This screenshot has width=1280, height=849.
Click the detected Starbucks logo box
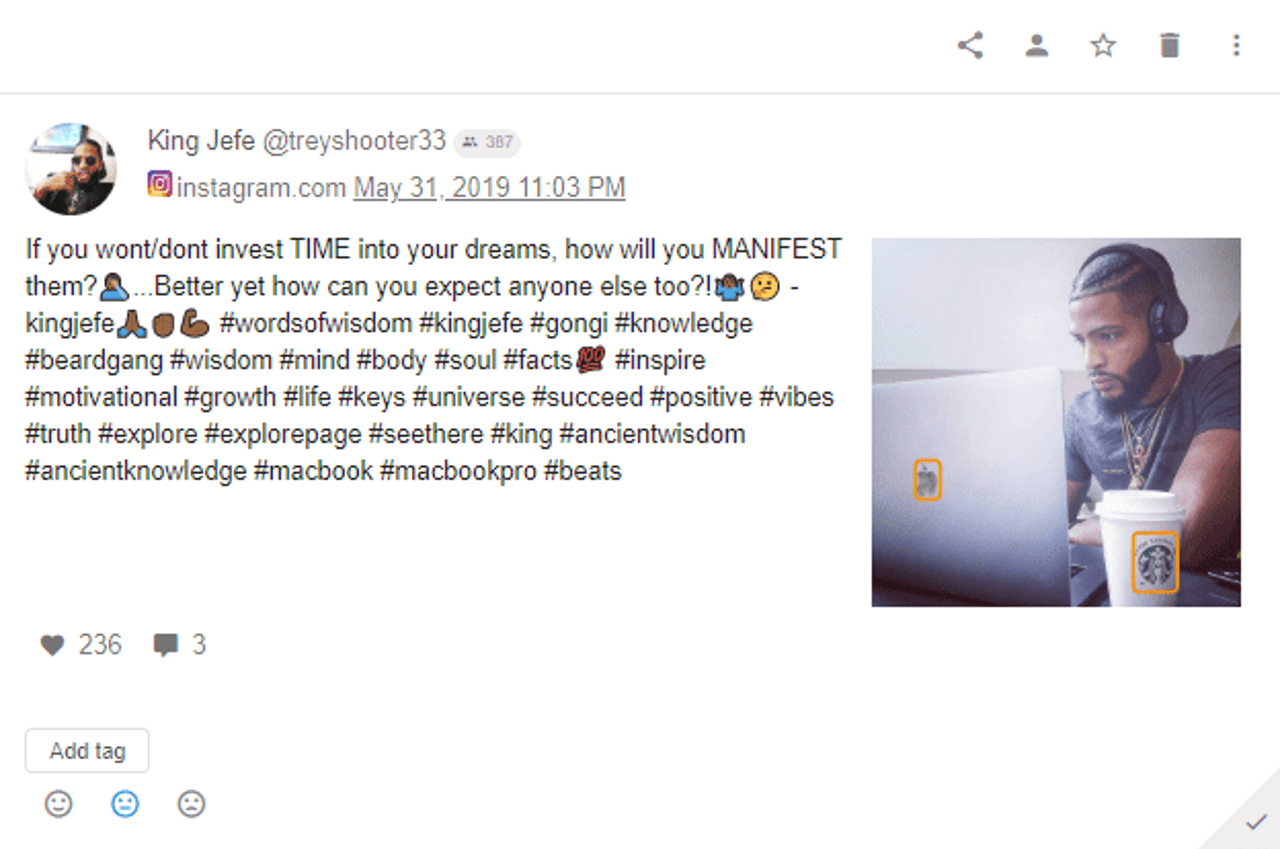1155,563
